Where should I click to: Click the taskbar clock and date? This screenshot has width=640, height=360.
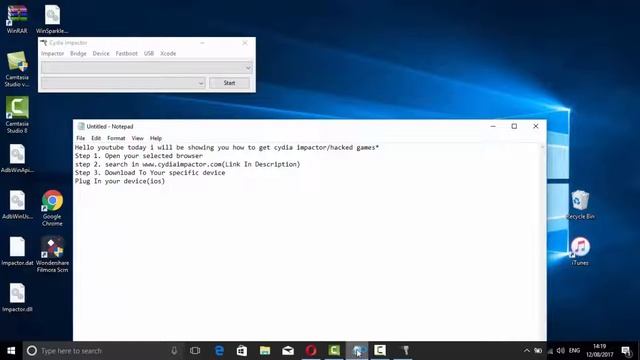pyautogui.click(x=599, y=351)
